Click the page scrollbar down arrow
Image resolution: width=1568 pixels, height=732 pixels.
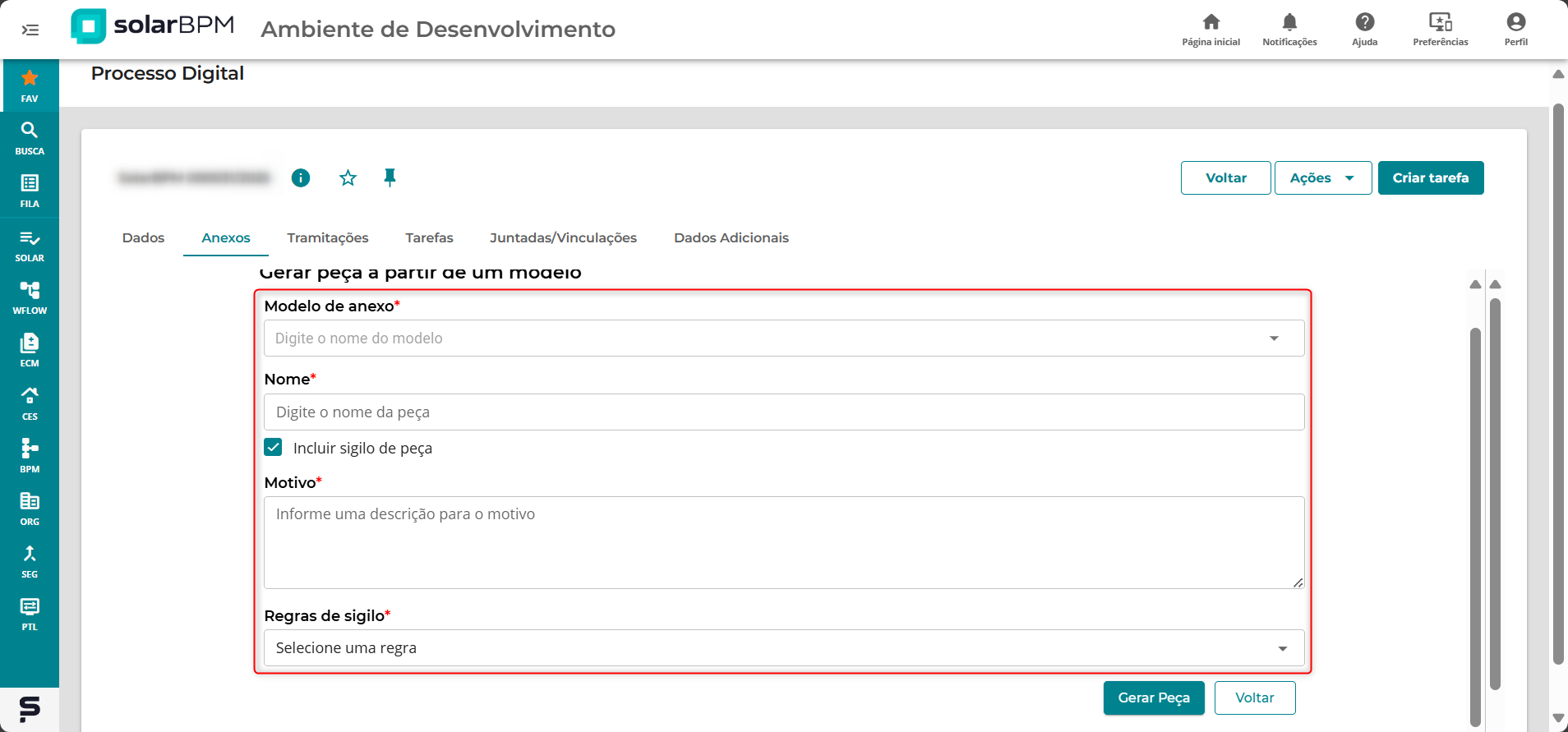click(1557, 718)
